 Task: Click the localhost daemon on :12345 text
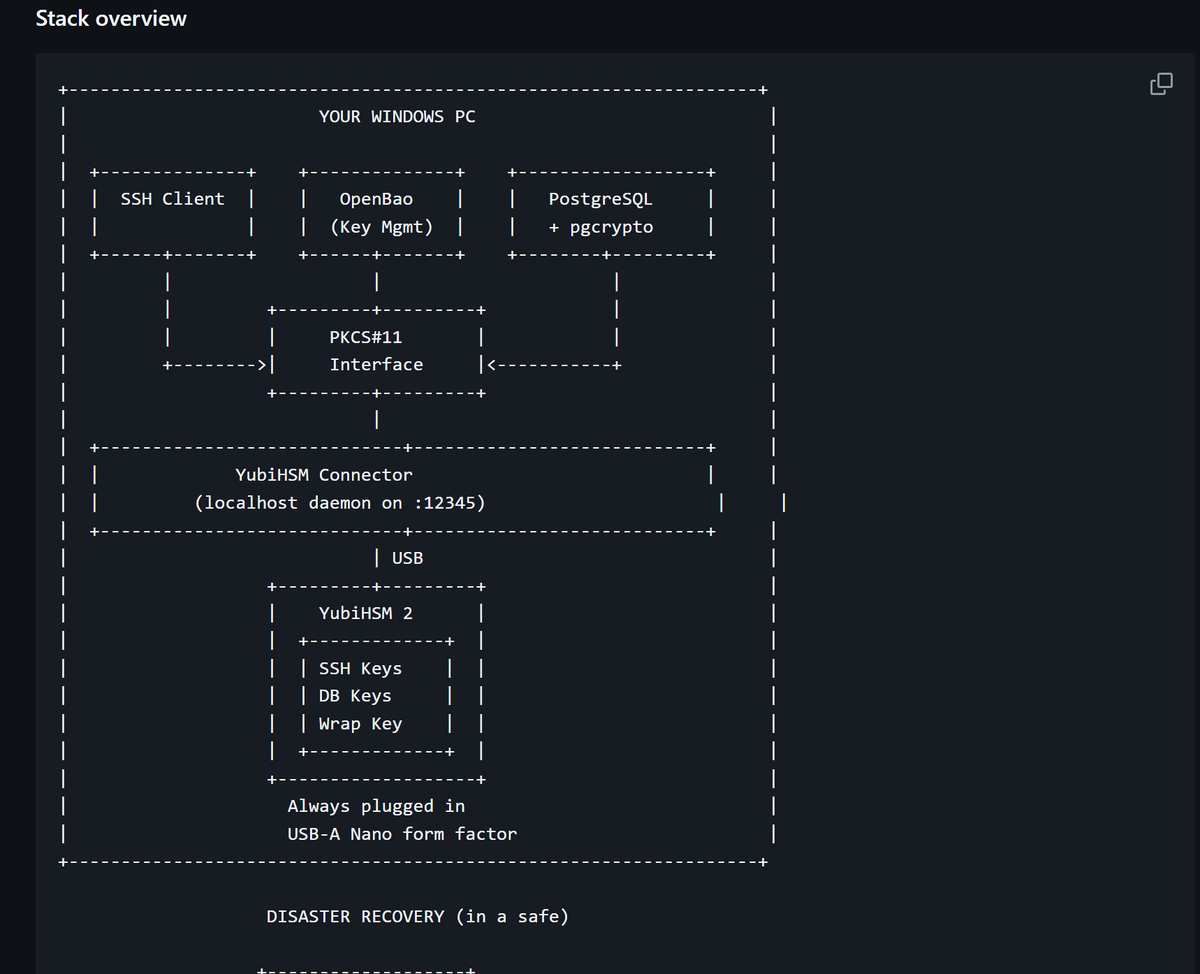340,503
